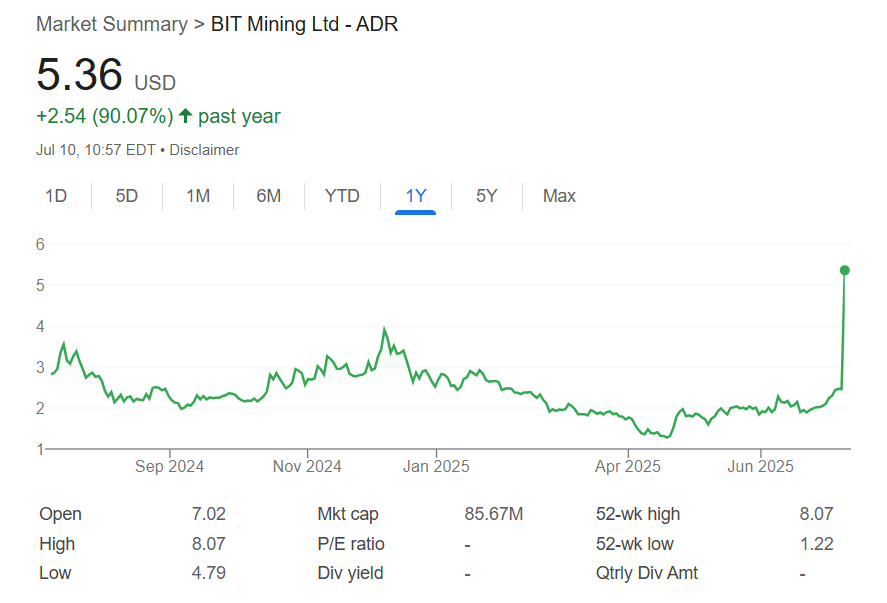Click the Sep 2024 axis label
Image resolution: width=887 pixels, height=603 pixels.
pos(169,466)
